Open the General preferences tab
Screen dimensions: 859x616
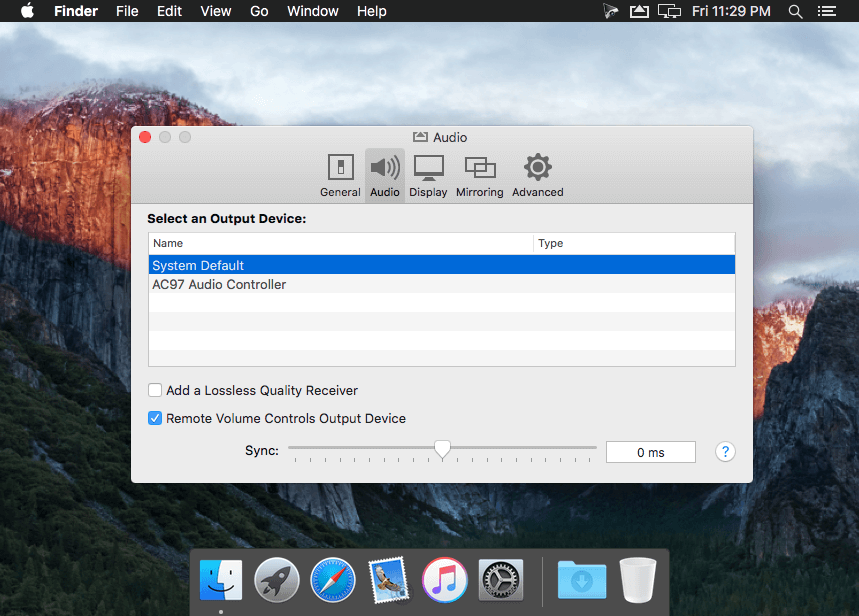tap(340, 175)
